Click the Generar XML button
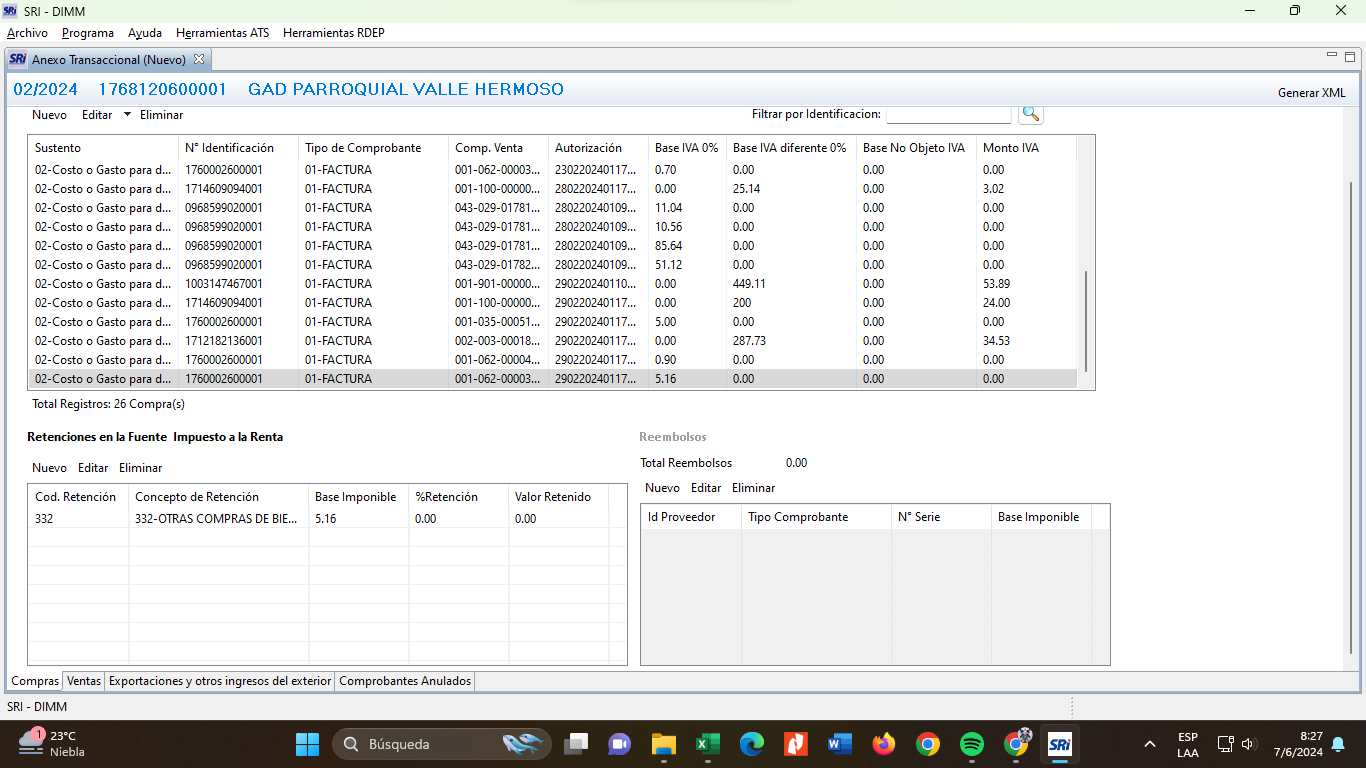The image size is (1366, 768). coord(1311,93)
